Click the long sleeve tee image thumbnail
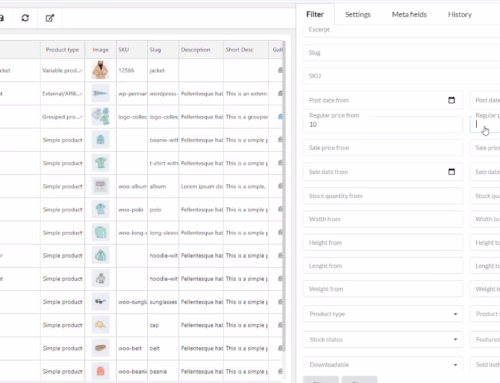The height and width of the screenshot is (383, 500). tap(100, 232)
